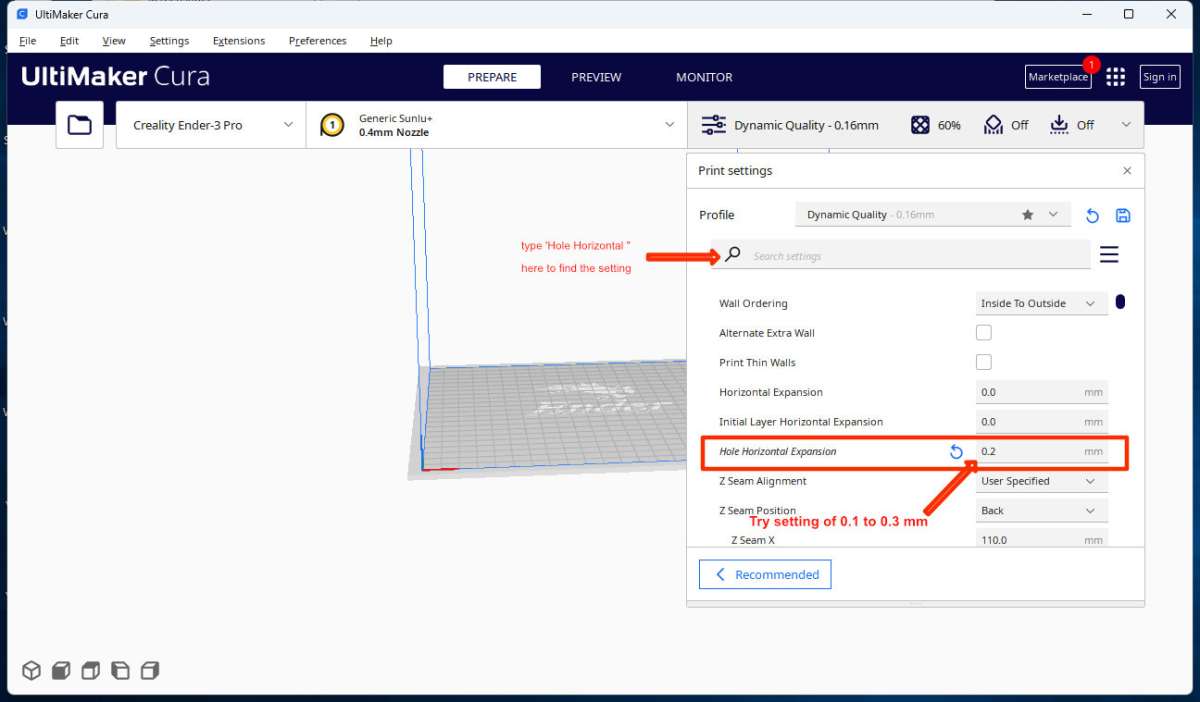Open the Edit menu
The width and height of the screenshot is (1200, 702).
pos(69,41)
